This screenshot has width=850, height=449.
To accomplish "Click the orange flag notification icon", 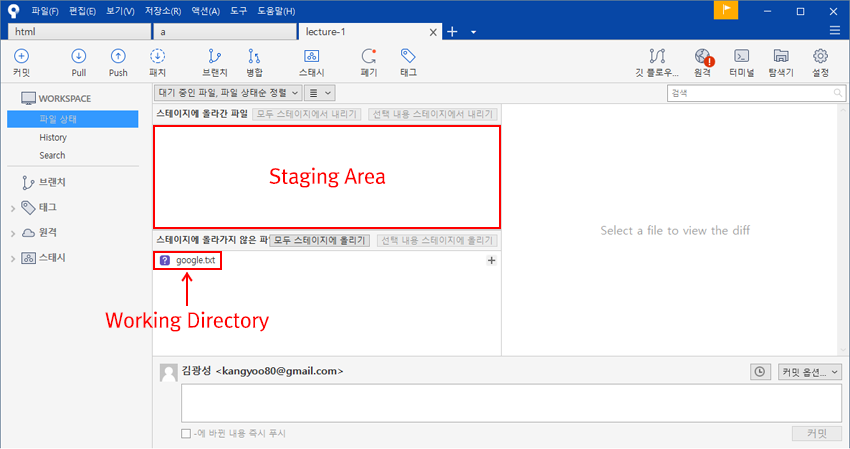I will [x=726, y=10].
